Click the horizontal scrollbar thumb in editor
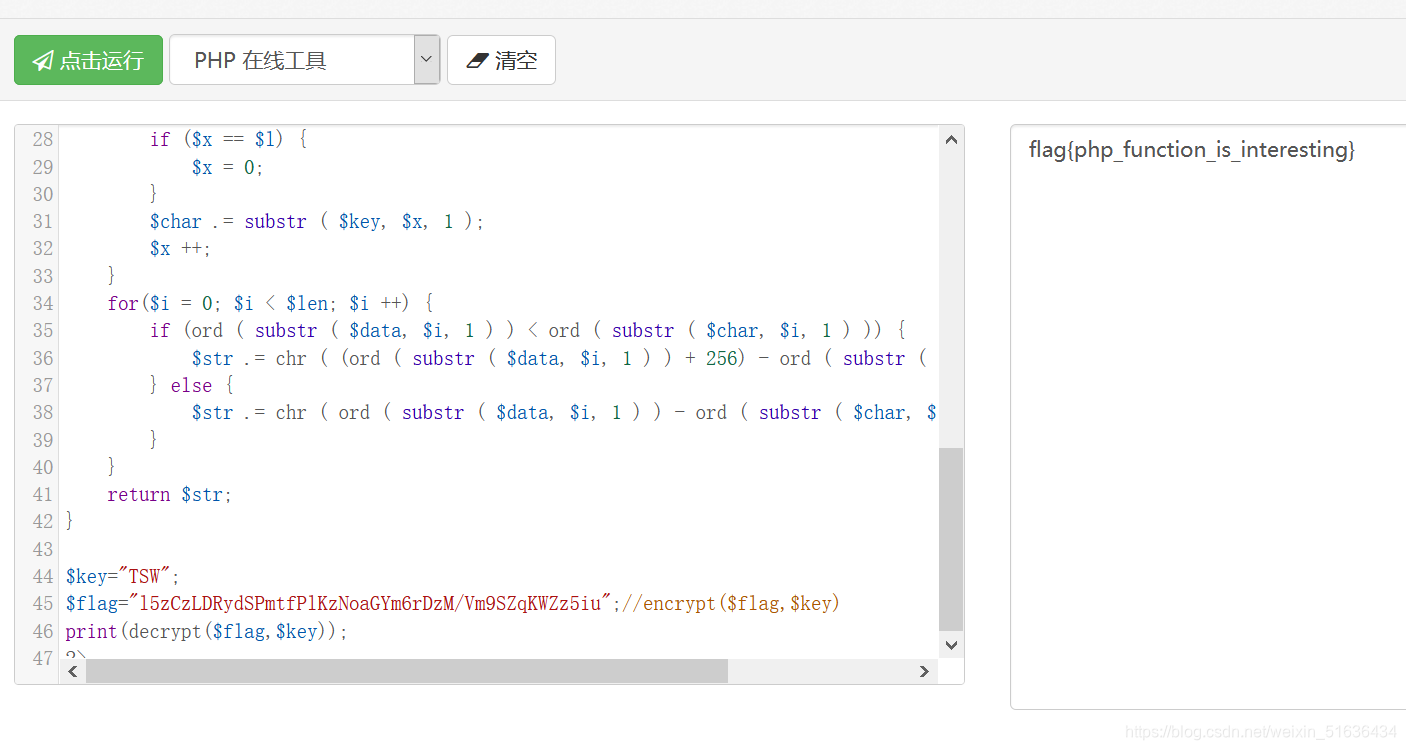The image size is (1406, 750). coord(407,672)
